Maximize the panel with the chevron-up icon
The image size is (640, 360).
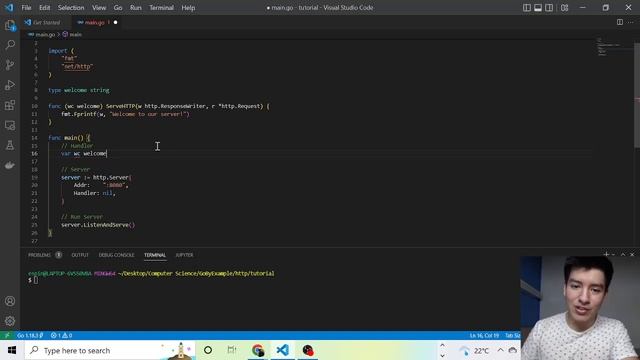(623, 254)
